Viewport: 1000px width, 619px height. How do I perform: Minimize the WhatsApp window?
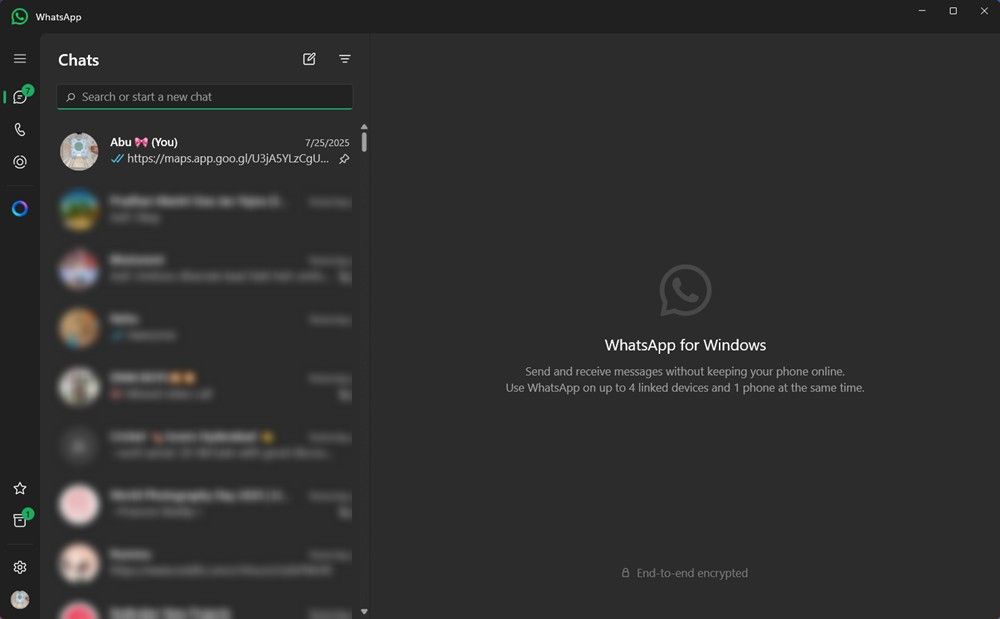coord(922,11)
